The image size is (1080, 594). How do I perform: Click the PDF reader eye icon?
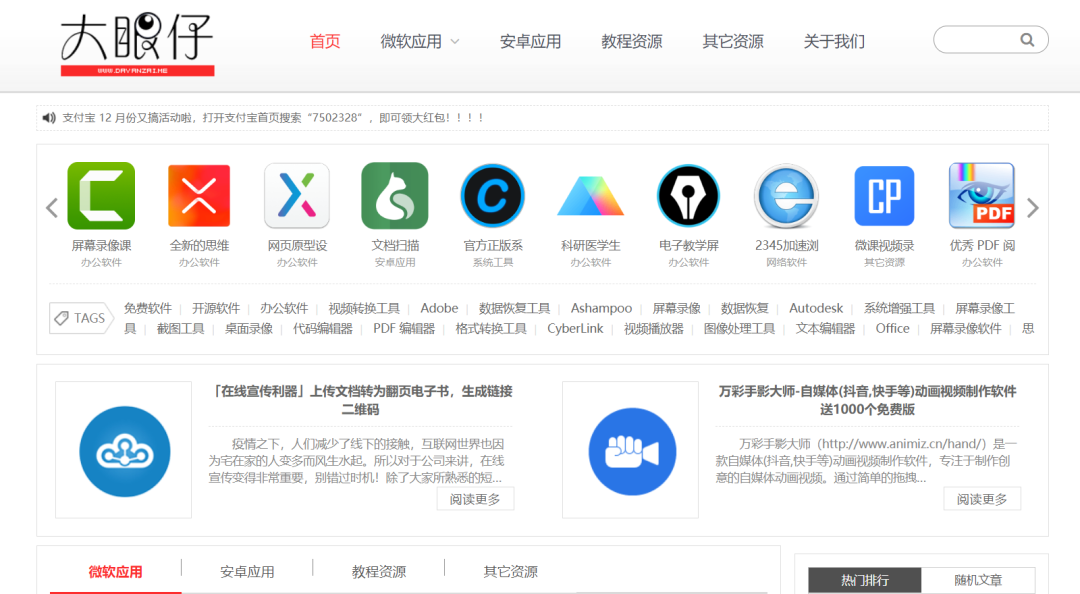981,196
